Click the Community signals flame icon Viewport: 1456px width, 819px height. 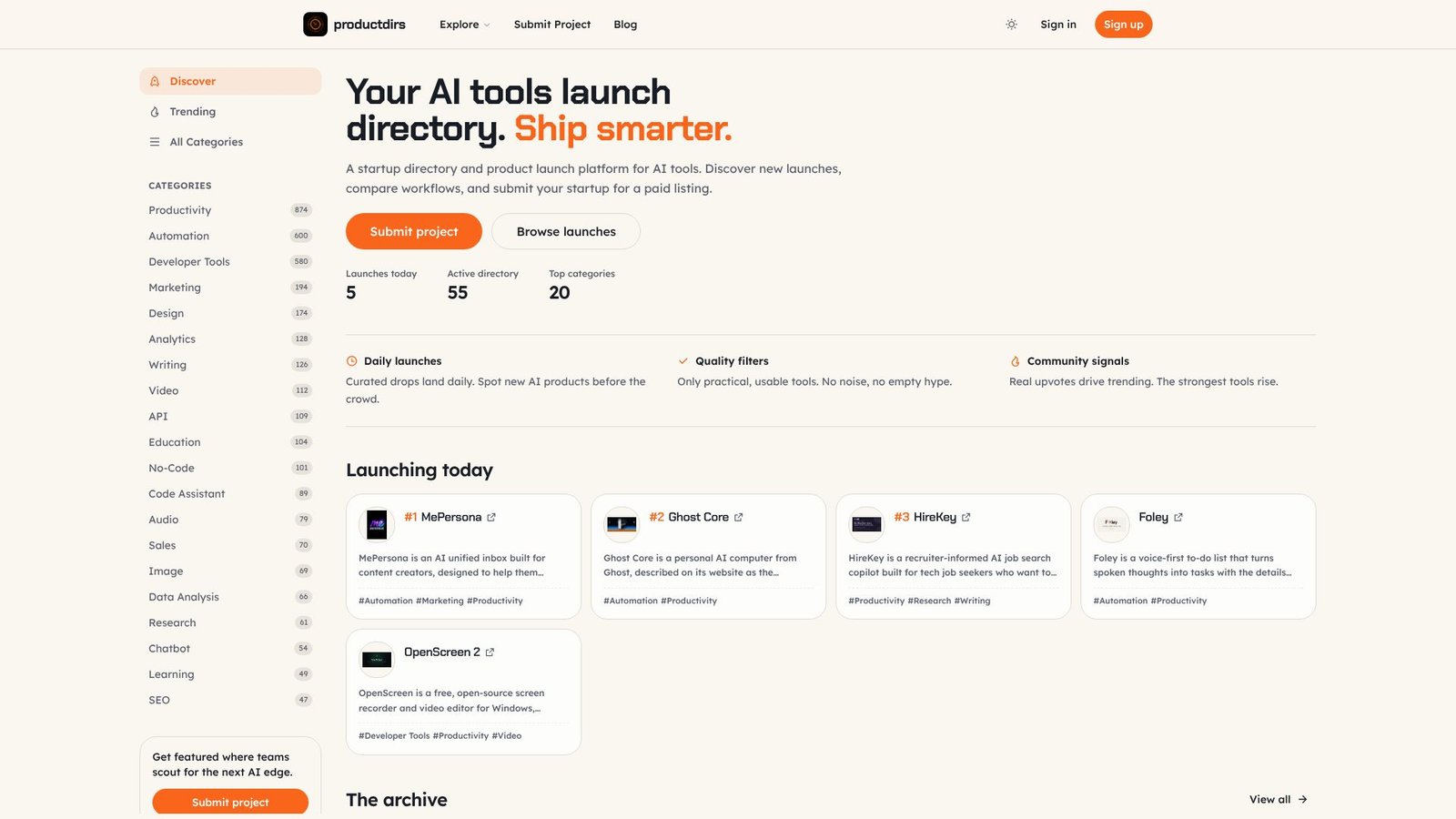coord(1016,361)
